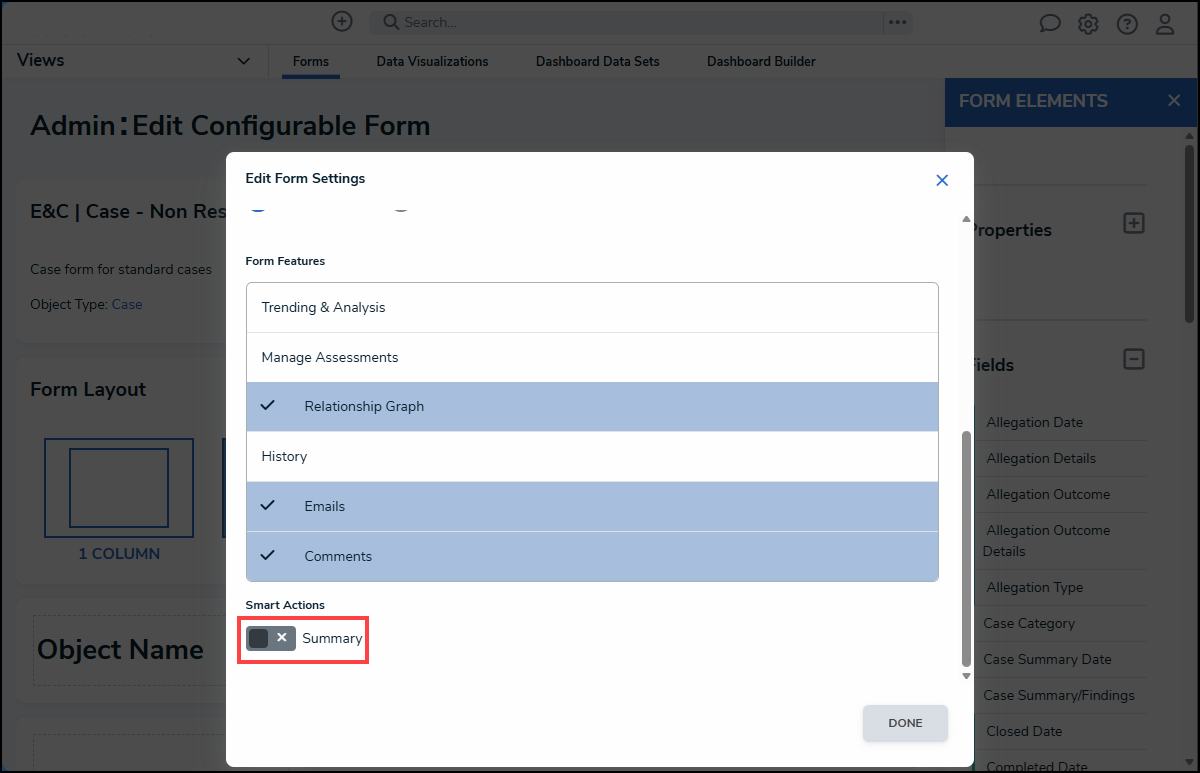Click the search bar ellipsis icon
The image size is (1200, 773).
click(x=897, y=22)
